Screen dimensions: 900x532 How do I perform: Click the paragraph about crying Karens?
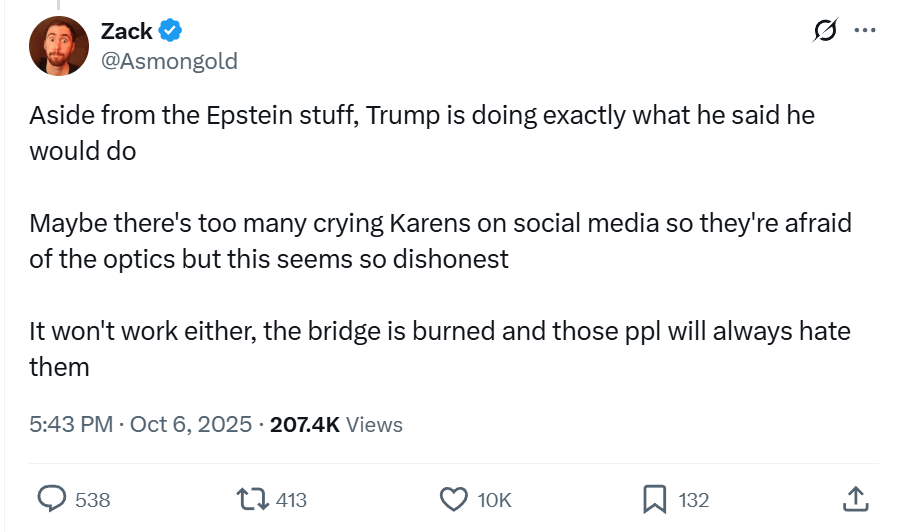(440, 240)
